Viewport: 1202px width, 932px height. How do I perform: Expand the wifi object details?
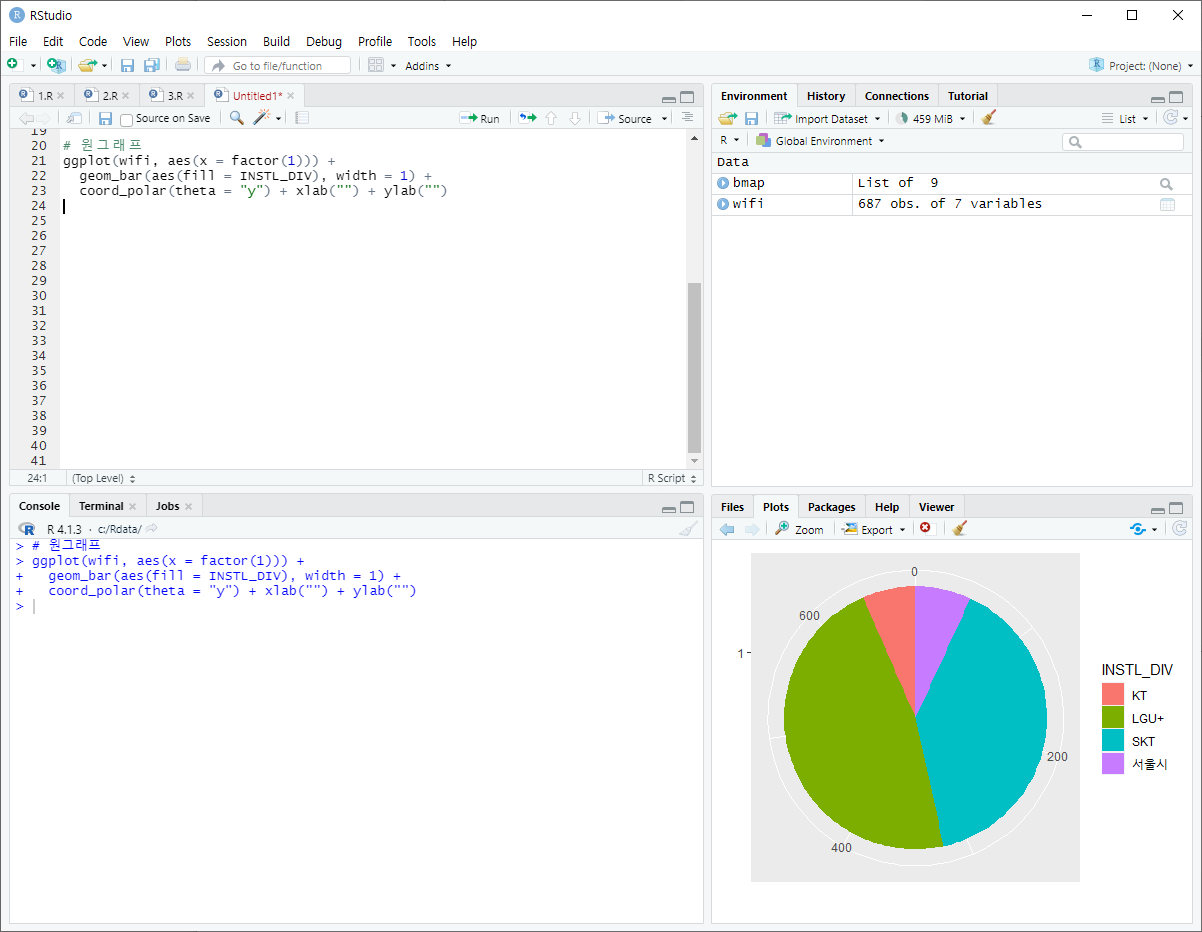pos(723,204)
